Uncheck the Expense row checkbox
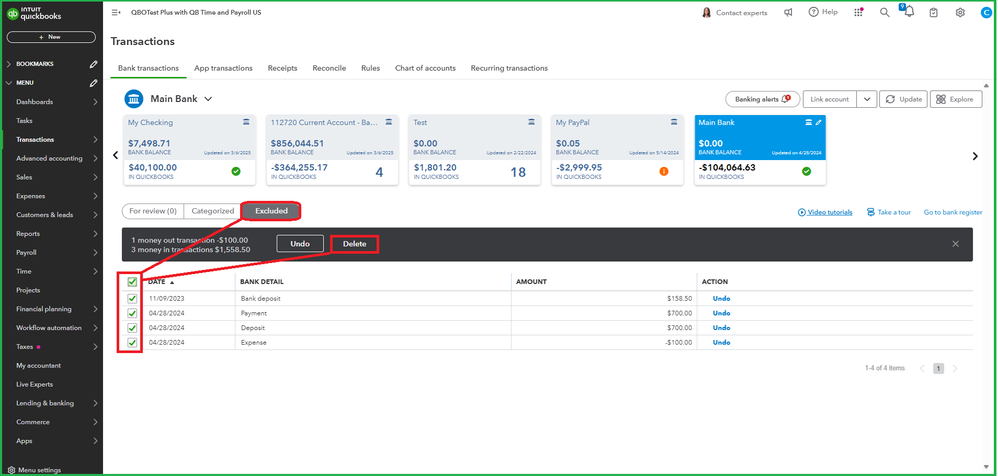The width and height of the screenshot is (998, 476). (132, 342)
